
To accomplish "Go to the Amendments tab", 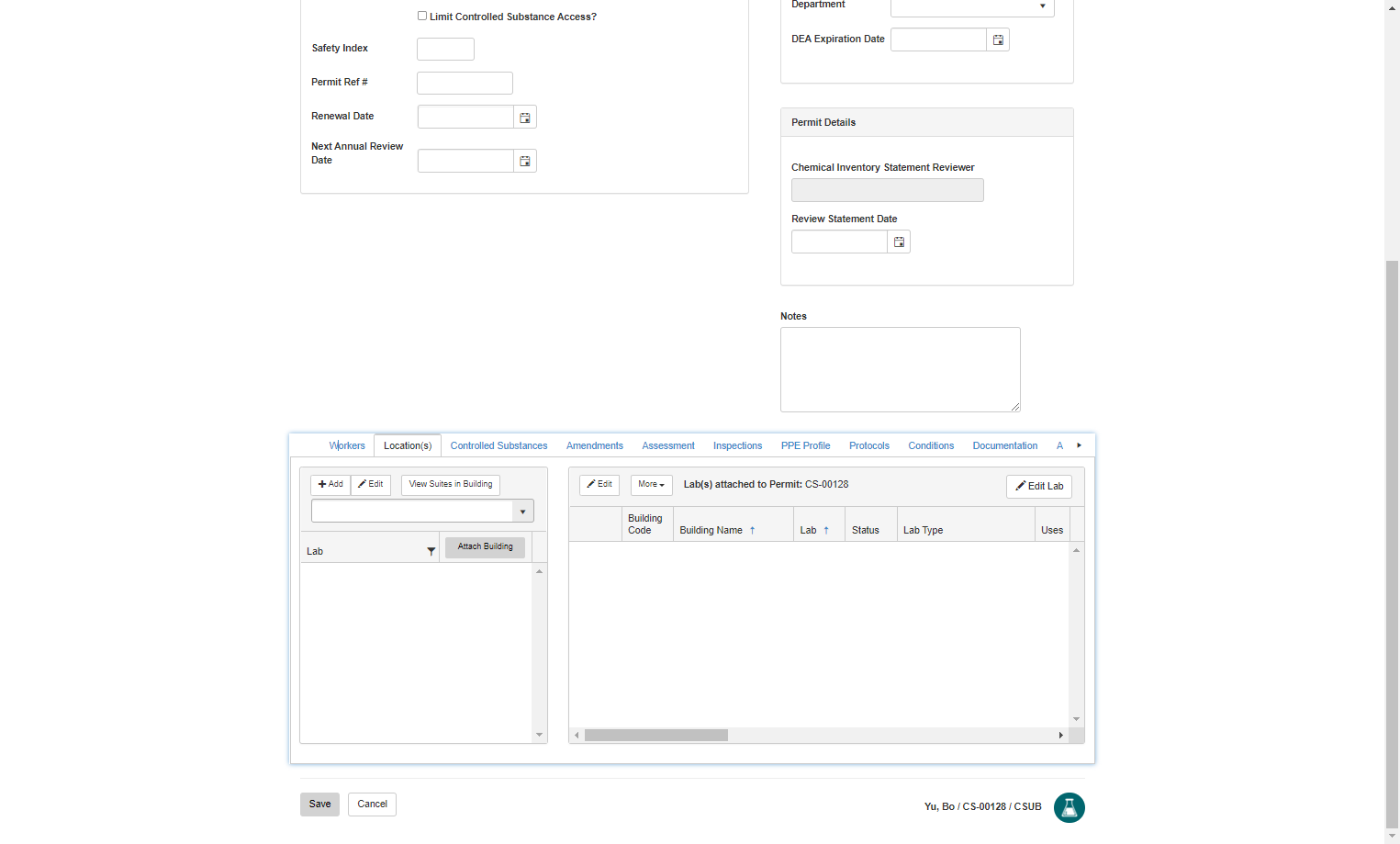I will click(x=595, y=445).
